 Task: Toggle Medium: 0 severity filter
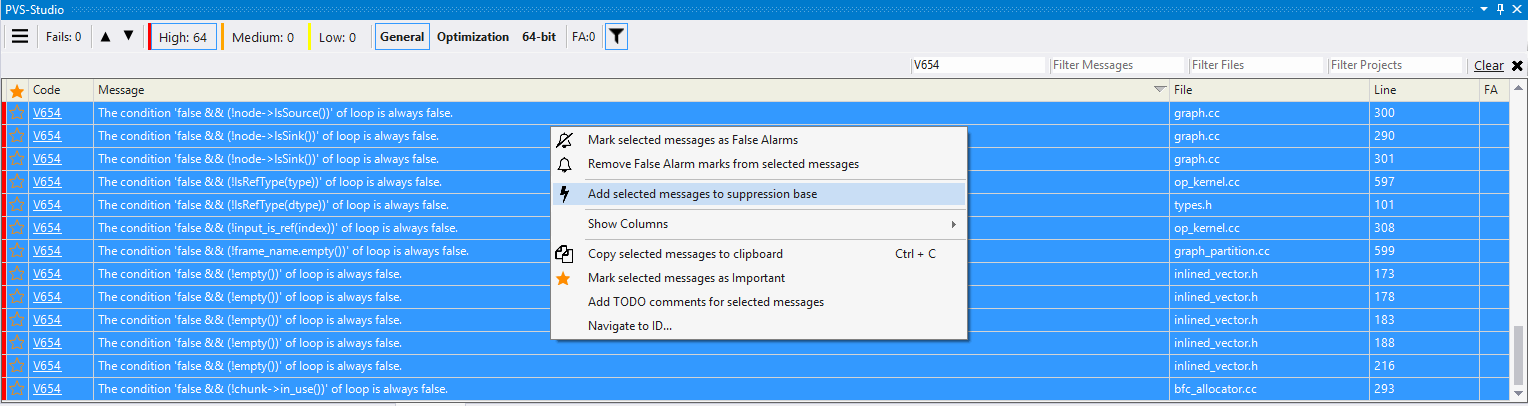pos(262,37)
